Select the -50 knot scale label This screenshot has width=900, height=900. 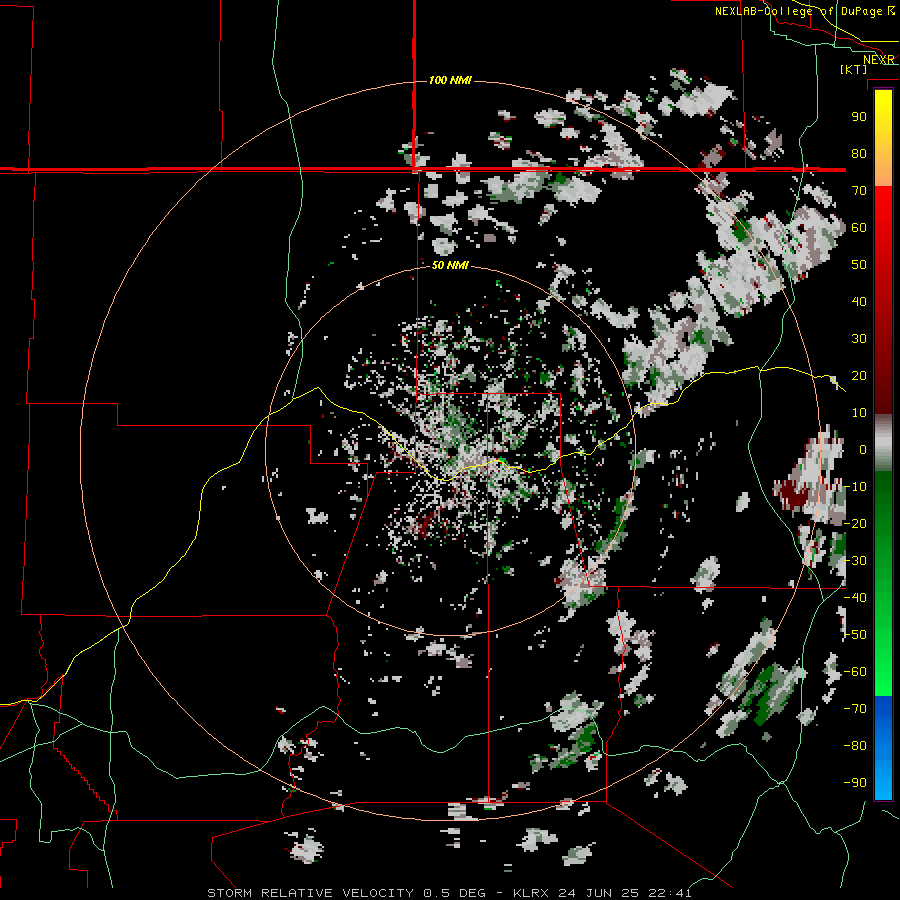point(855,634)
